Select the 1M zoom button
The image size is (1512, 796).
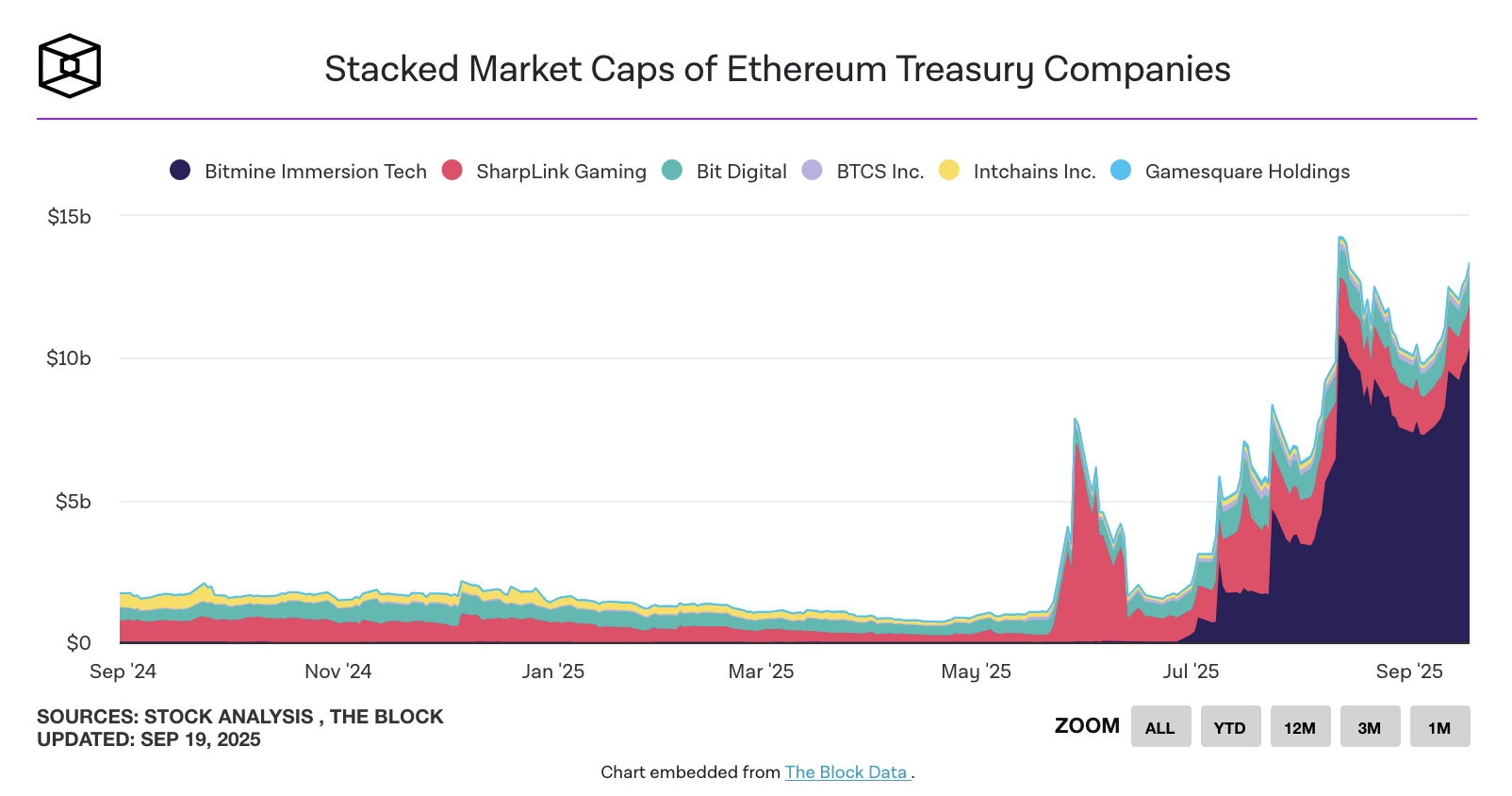point(1439,726)
